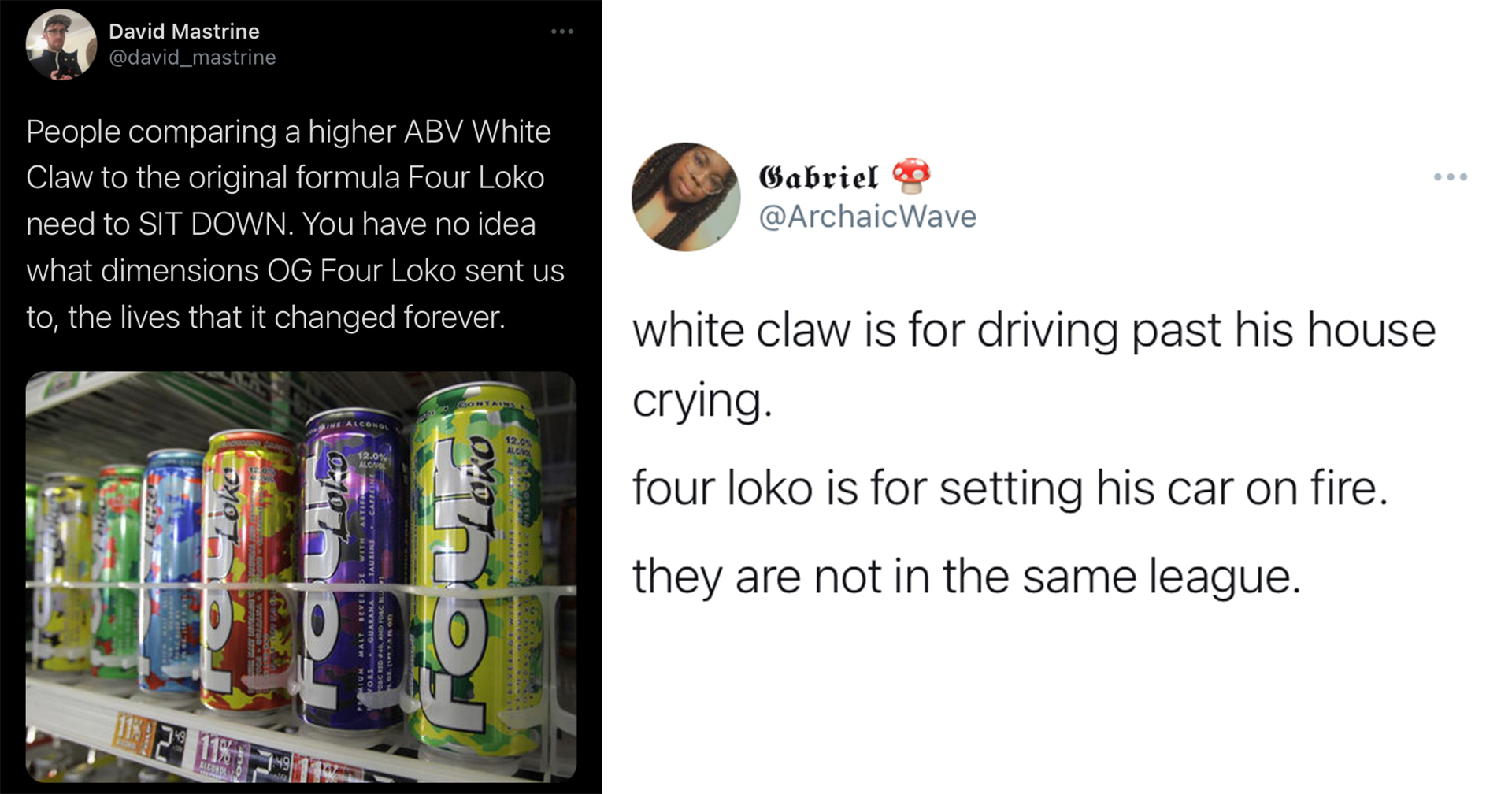Viewport: 1512px width, 794px height.
Task: Open the Four Loko cans photo
Action: tap(301, 575)
